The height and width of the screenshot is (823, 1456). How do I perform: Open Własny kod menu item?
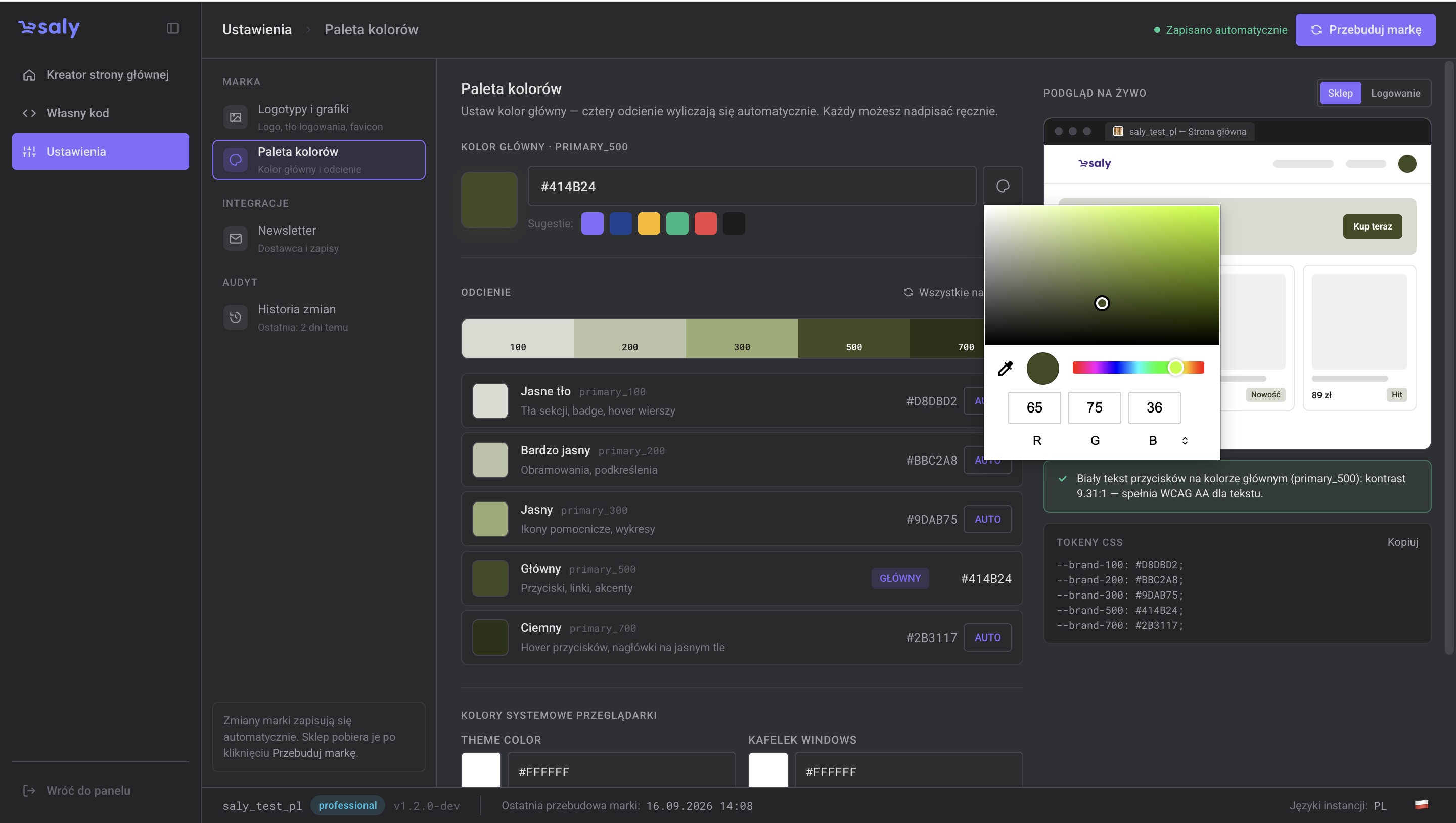pos(101,113)
